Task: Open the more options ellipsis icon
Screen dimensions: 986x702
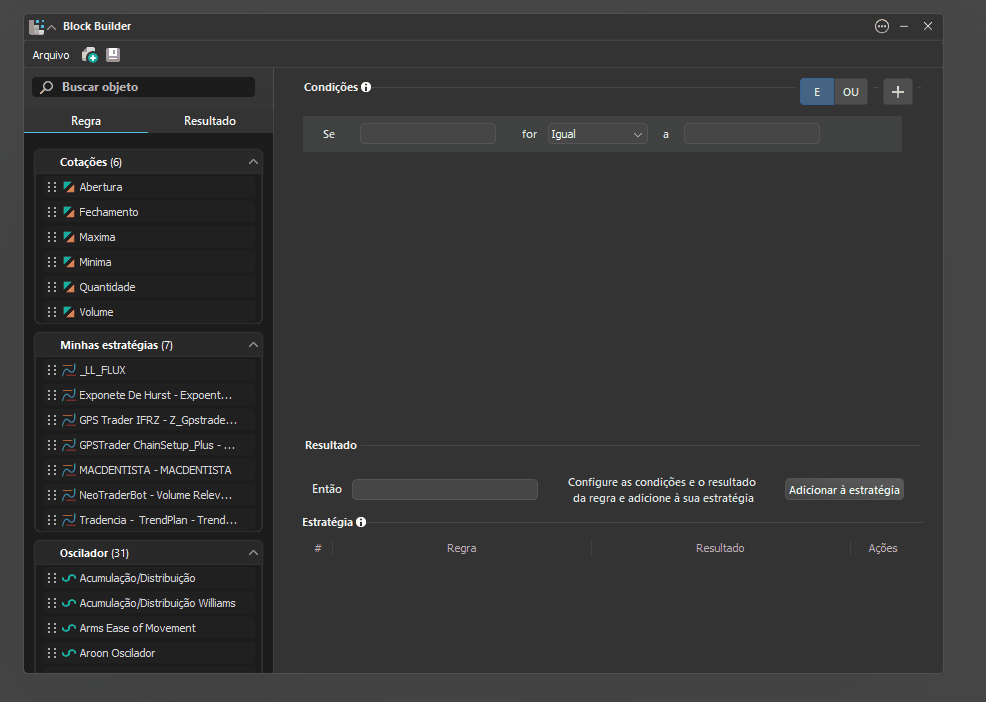Action: coord(882,26)
